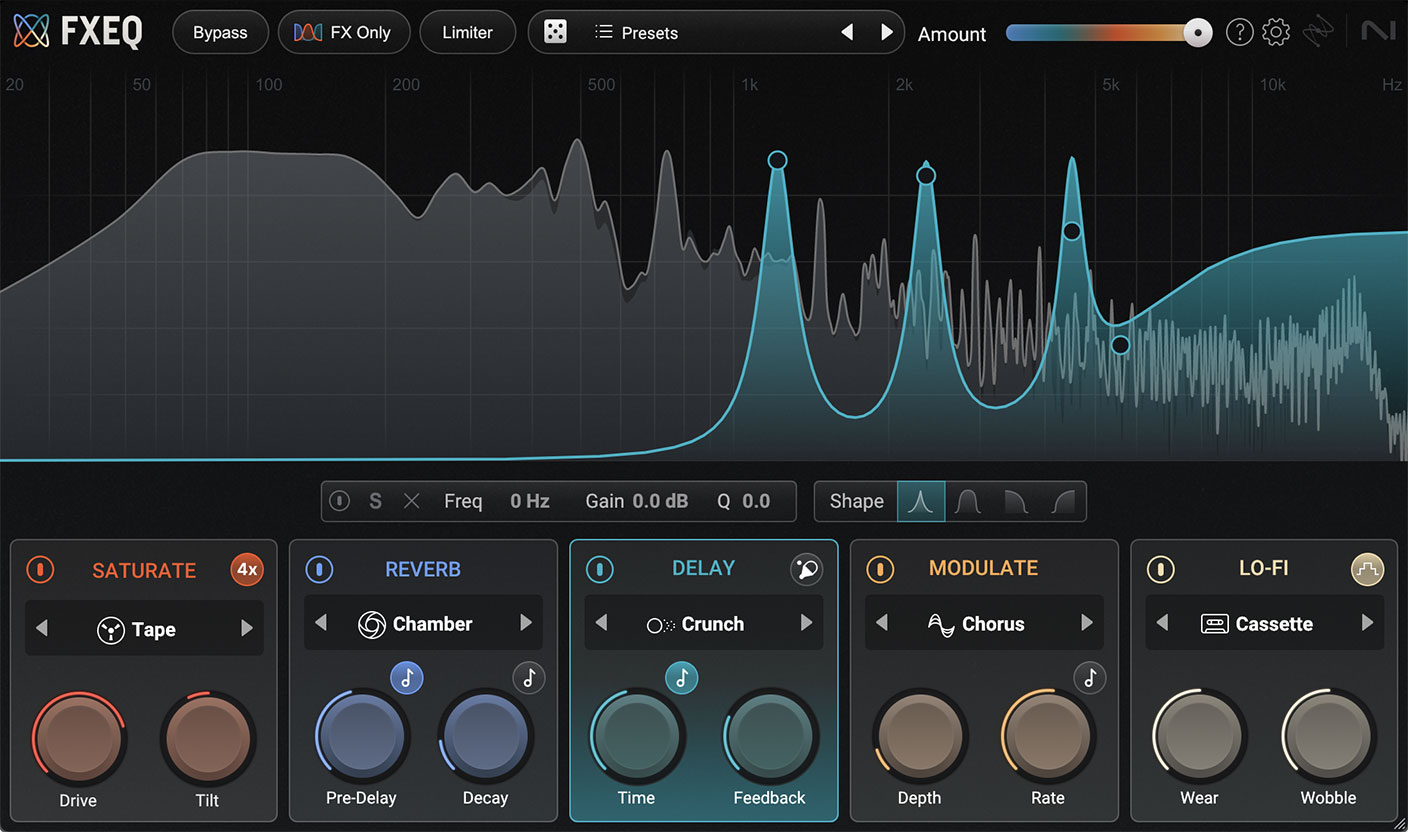Remove the band with the X icon

click(x=411, y=501)
